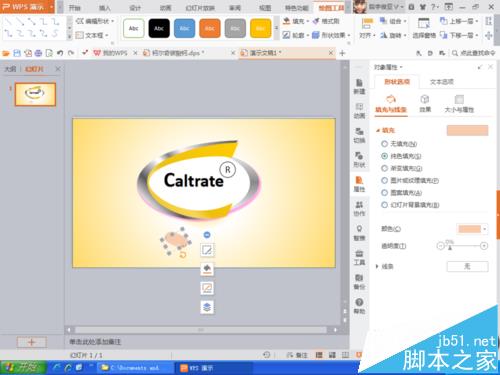Image resolution: width=500 pixels, height=375 pixels.
Task: Increase transparency with the plus button
Action: [484, 246]
